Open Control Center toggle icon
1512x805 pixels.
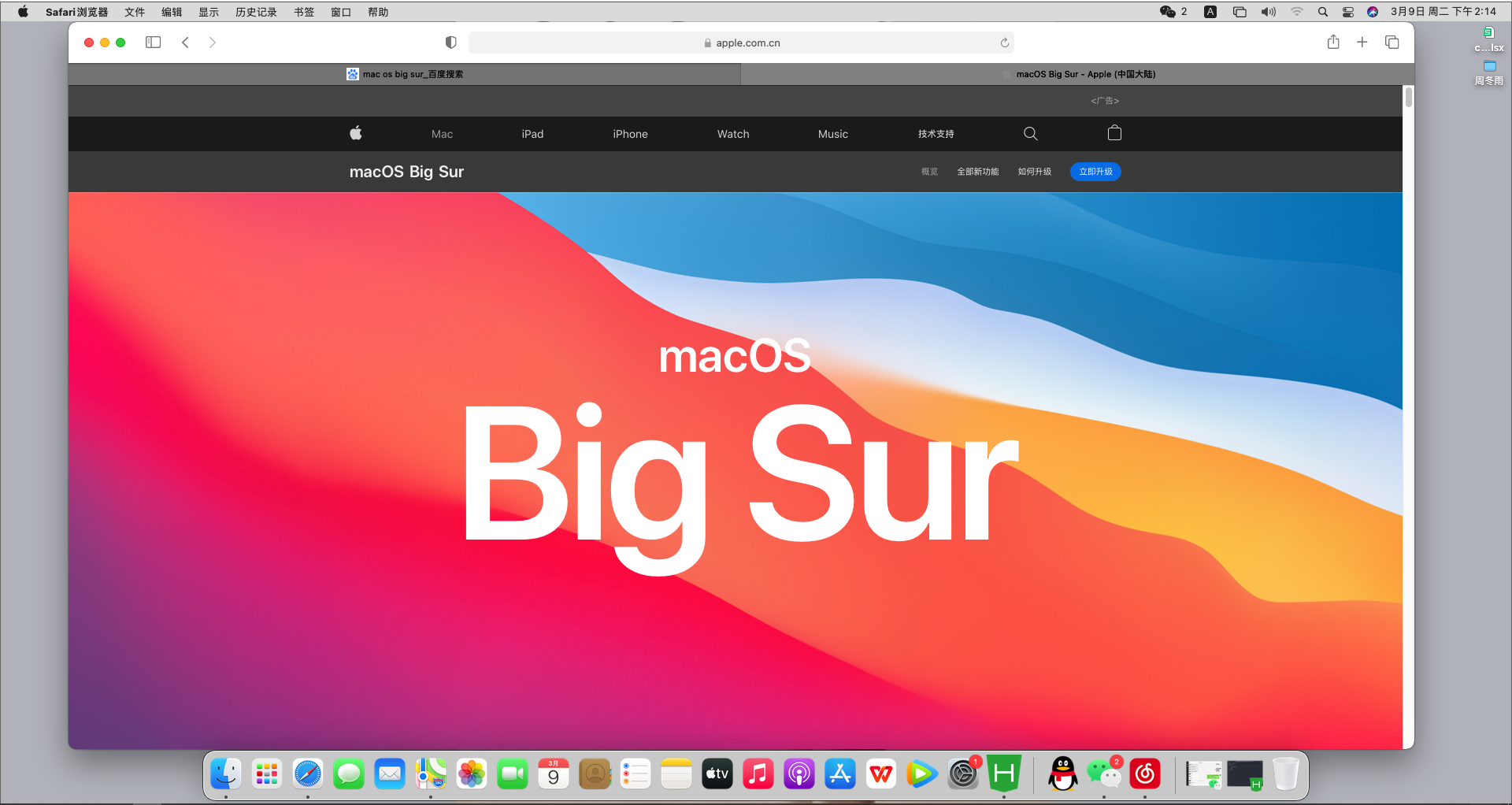point(1348,11)
